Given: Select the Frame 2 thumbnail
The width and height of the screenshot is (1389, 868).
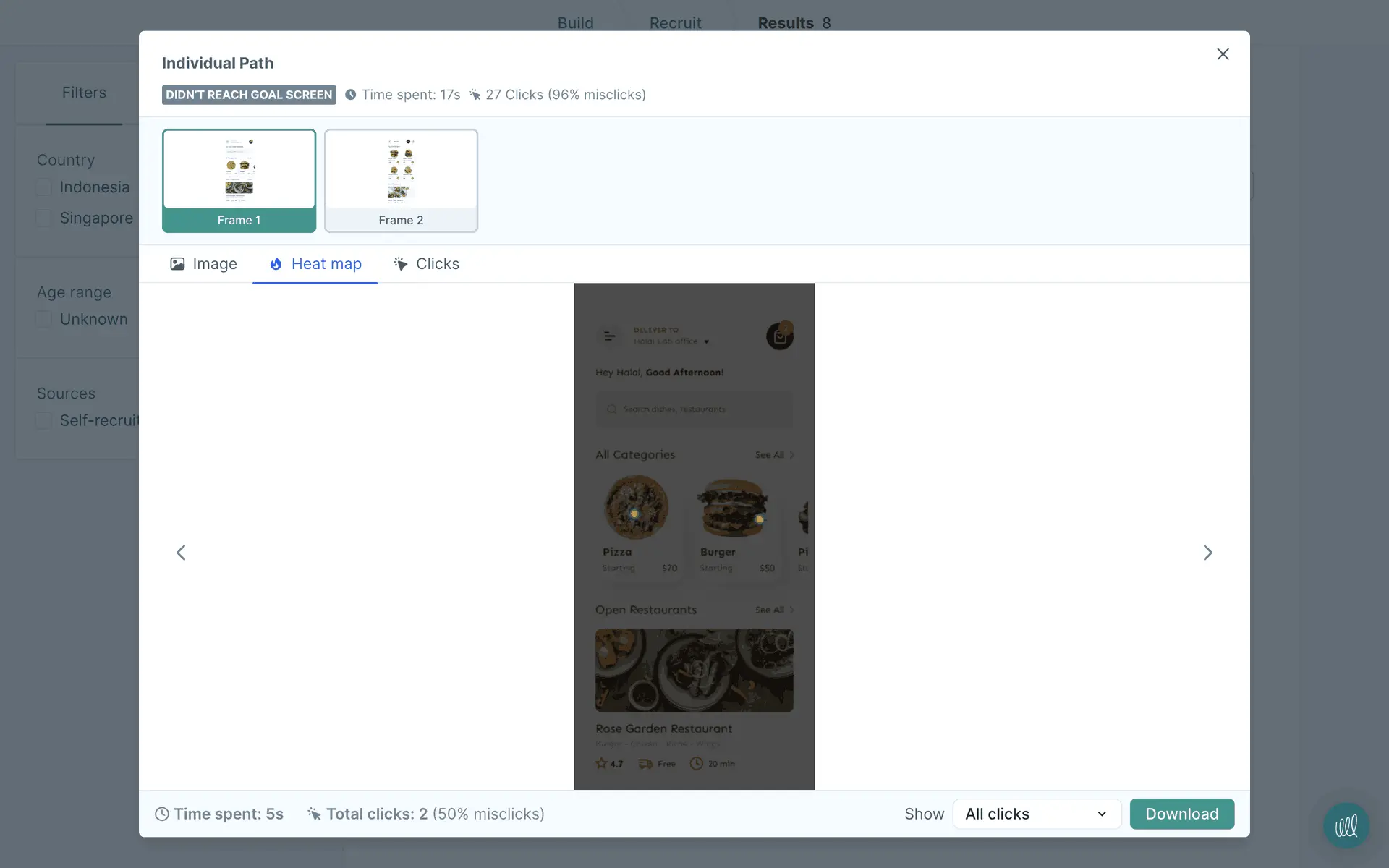Looking at the screenshot, I should point(401,181).
